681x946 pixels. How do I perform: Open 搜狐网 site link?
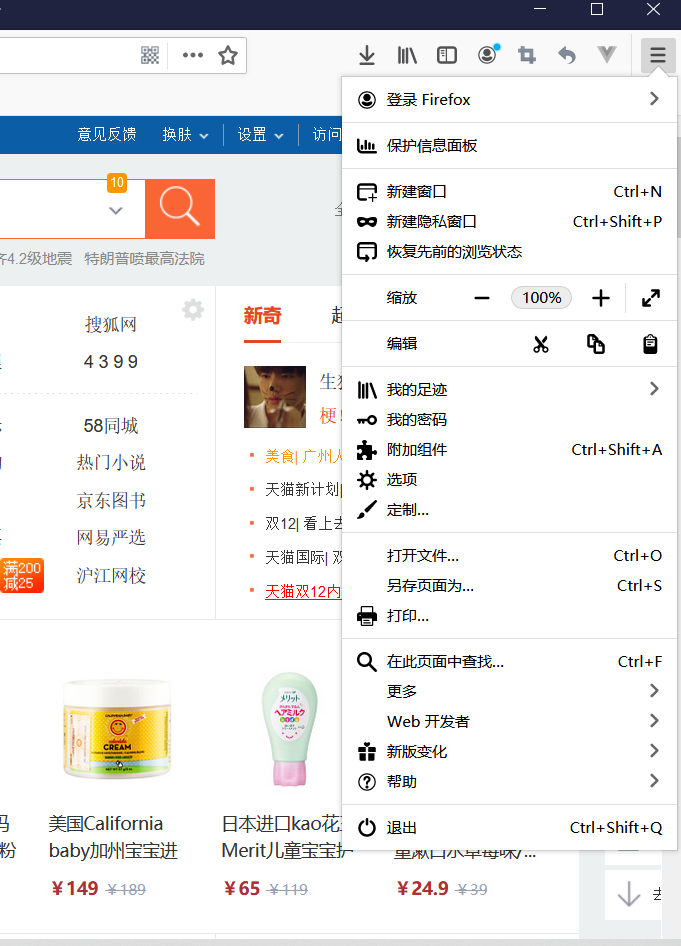click(110, 325)
